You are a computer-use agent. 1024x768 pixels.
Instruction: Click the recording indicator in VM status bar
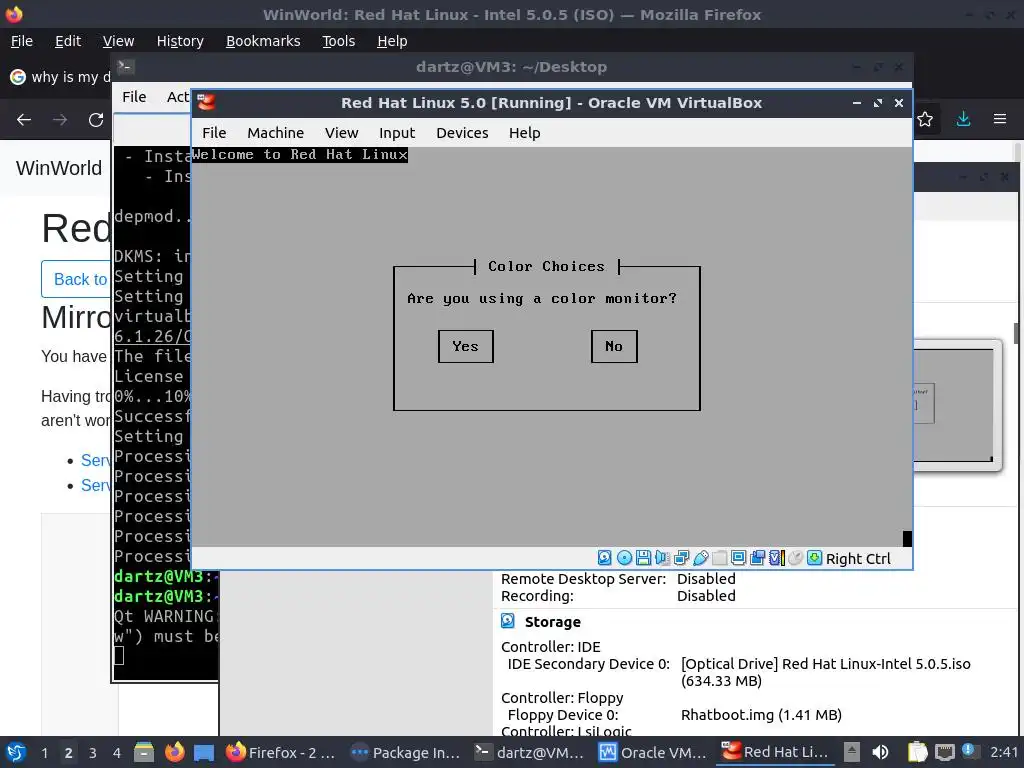[x=758, y=558]
